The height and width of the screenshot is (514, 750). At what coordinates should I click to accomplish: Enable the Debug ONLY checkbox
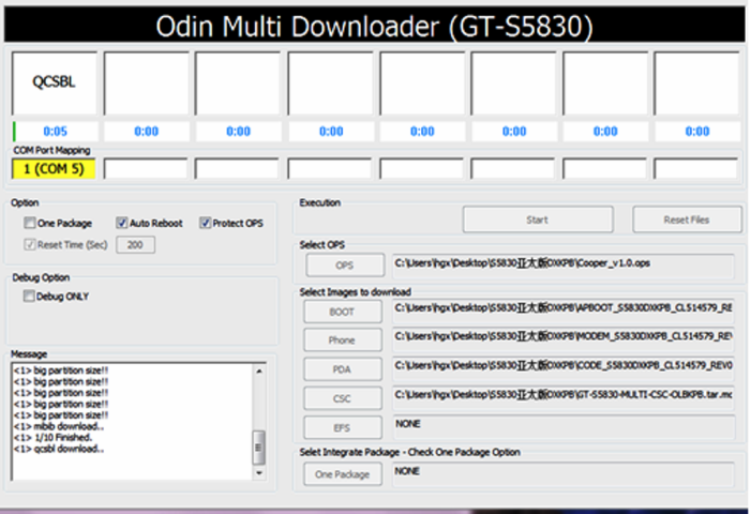pos(29,296)
